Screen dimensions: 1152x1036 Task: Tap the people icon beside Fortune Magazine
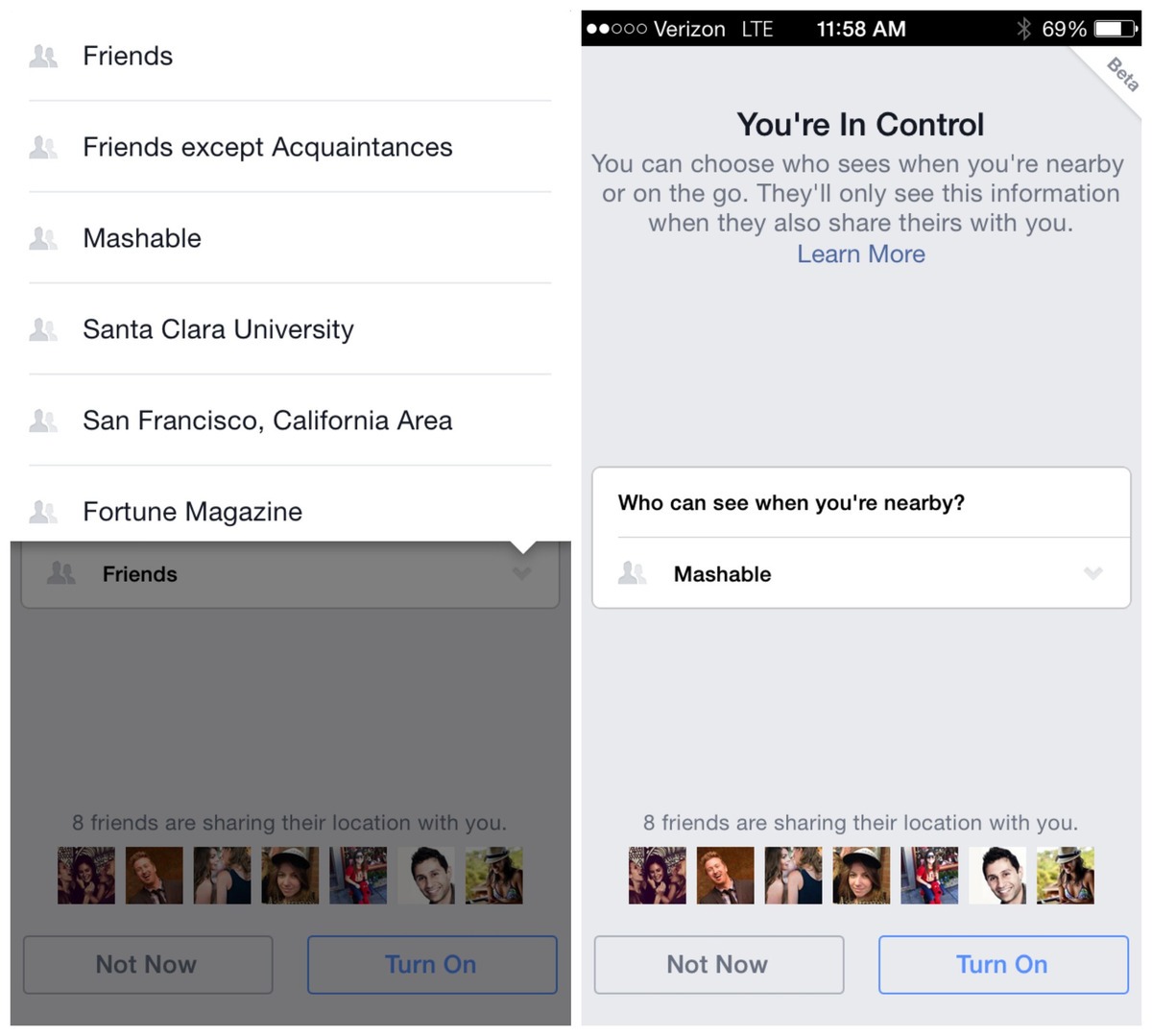click(x=43, y=512)
